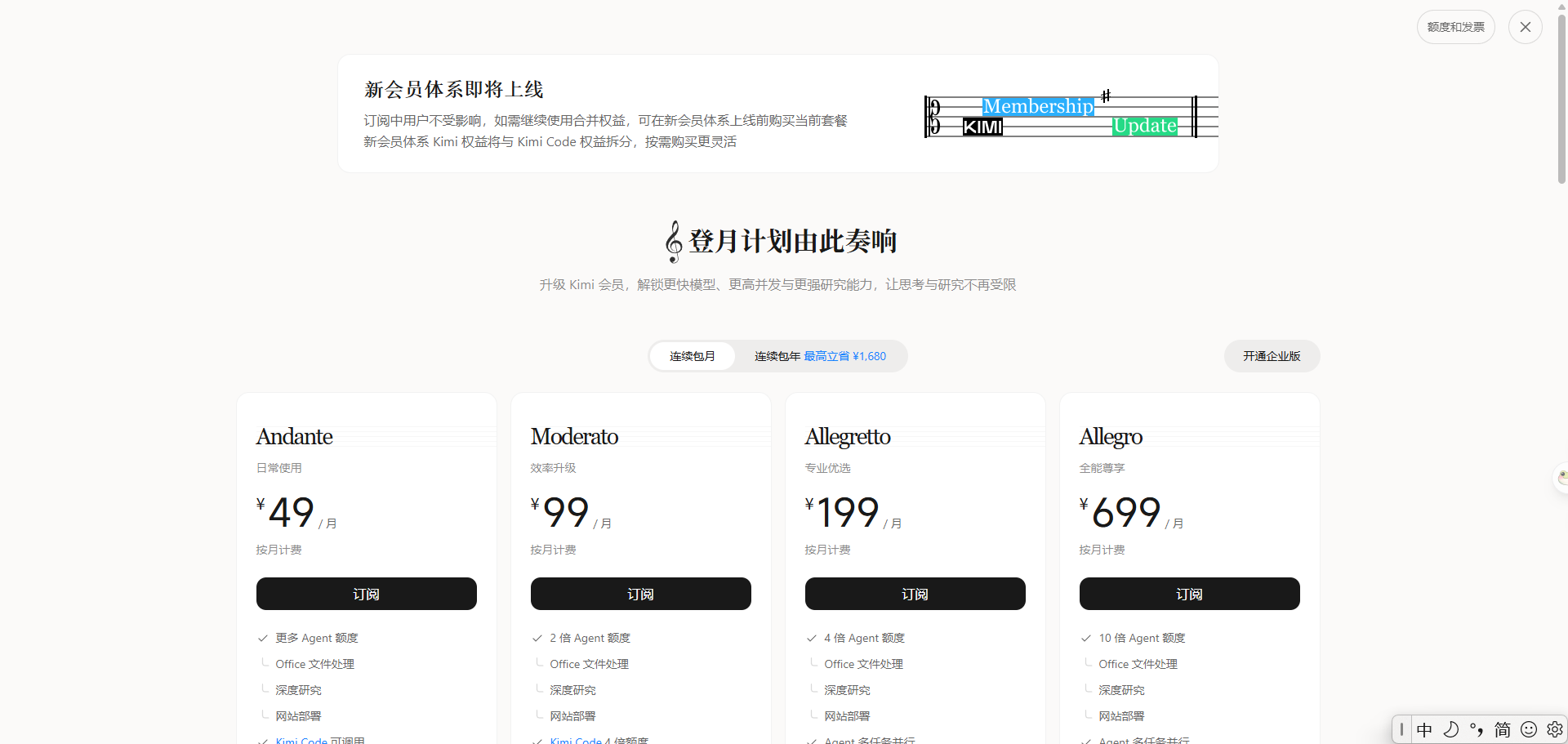Click the 效率升级 label under Moderato
Viewport: 1568px width, 744px height.
coord(554,468)
